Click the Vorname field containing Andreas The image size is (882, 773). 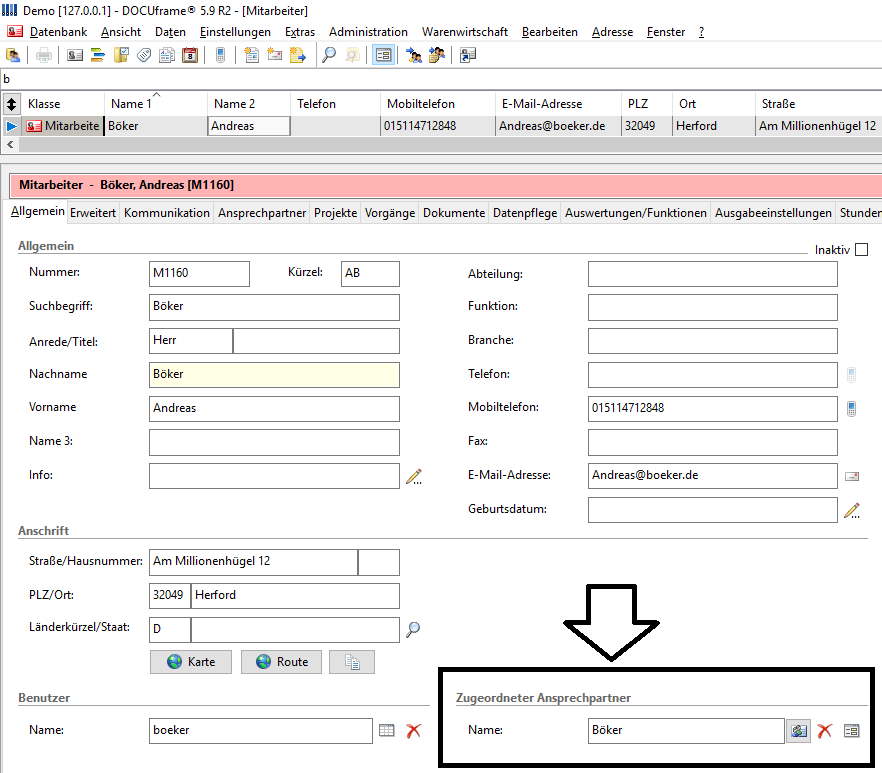pyautogui.click(x=274, y=409)
